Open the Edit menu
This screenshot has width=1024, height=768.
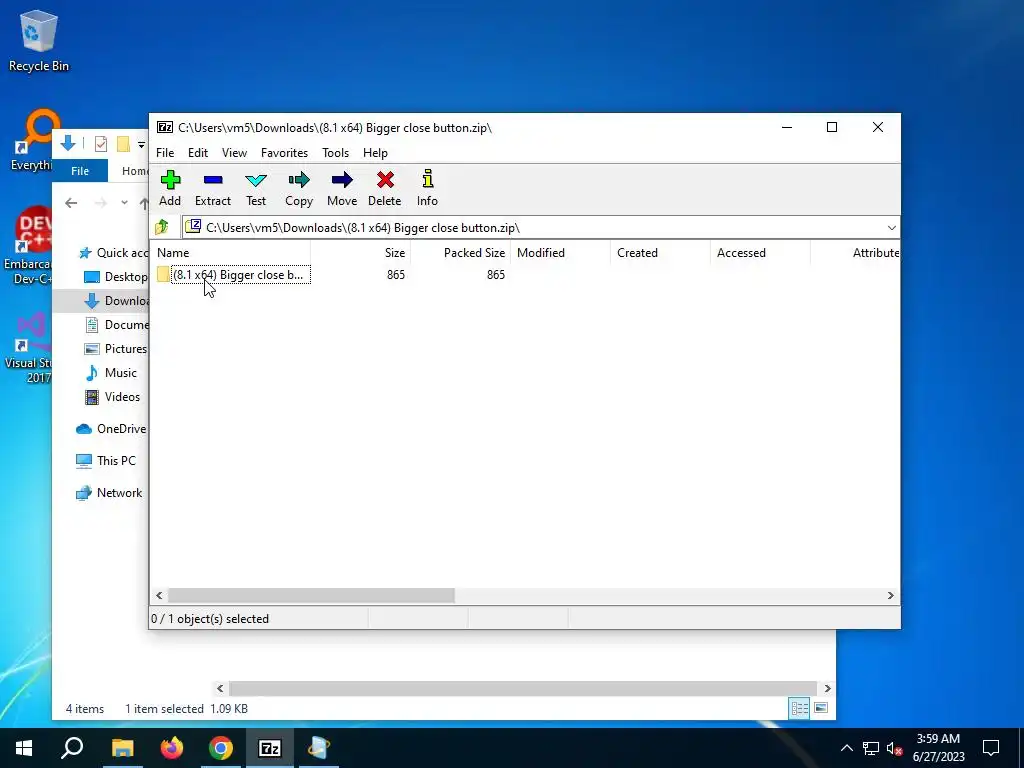tap(198, 153)
